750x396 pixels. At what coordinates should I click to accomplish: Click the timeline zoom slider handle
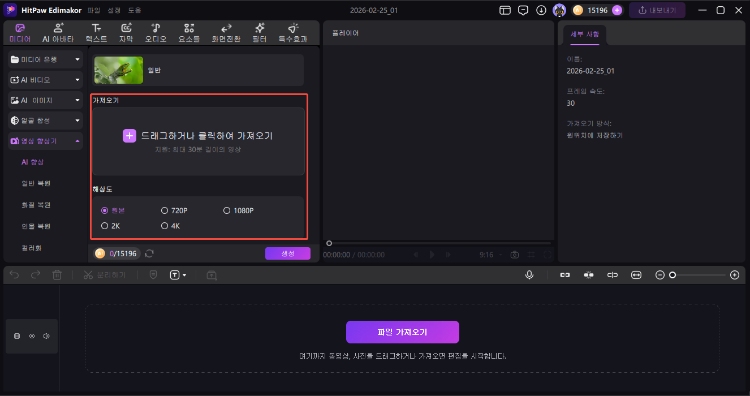click(673, 275)
